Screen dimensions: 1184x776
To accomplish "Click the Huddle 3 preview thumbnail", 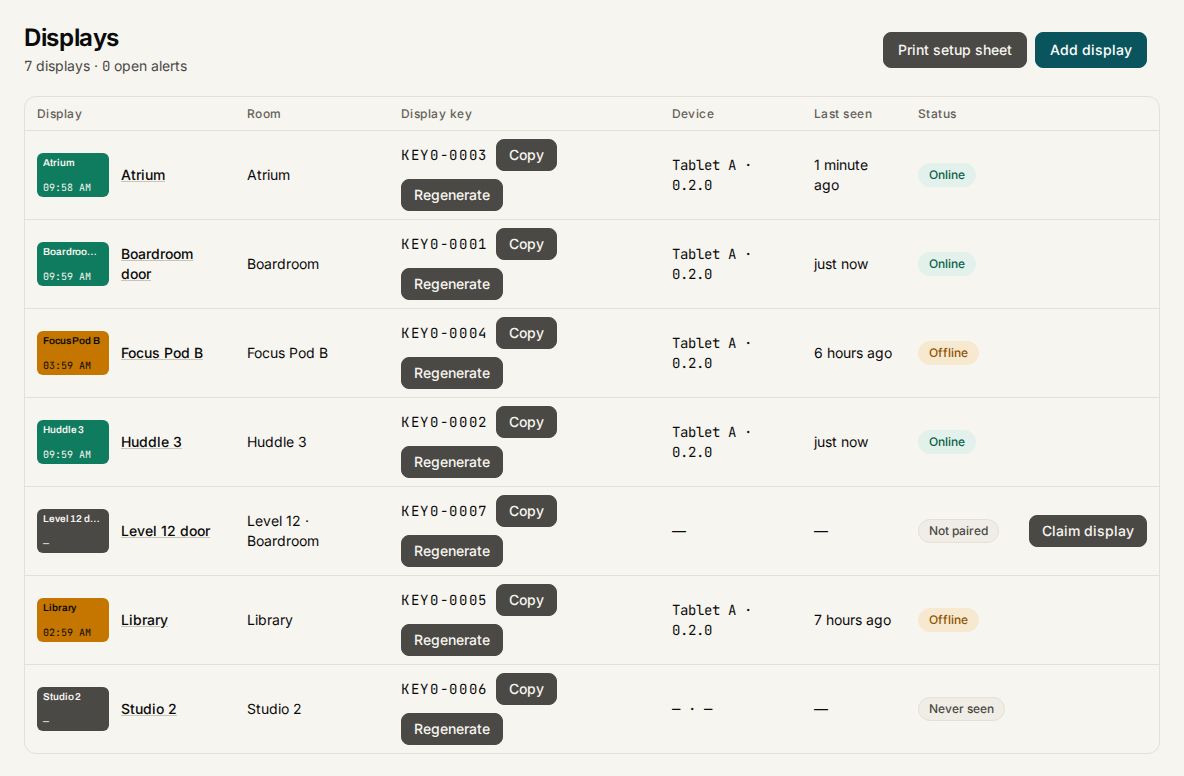I will point(72,442).
